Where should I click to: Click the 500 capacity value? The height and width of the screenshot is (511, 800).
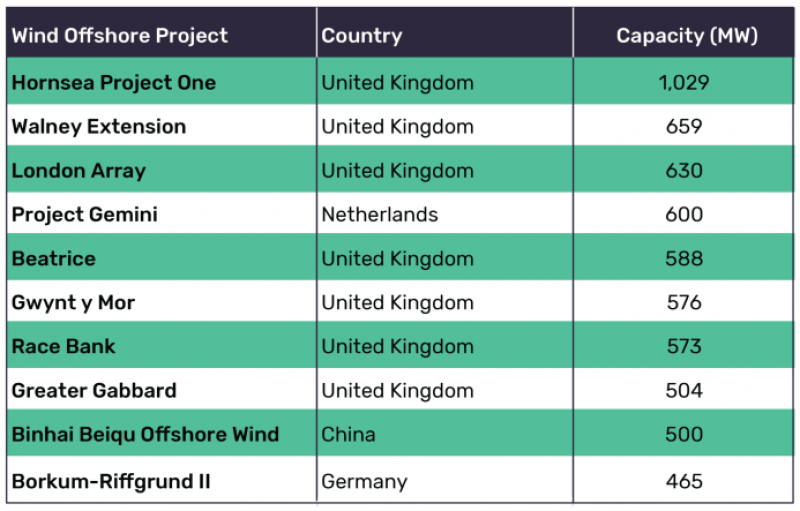pyautogui.click(x=684, y=435)
